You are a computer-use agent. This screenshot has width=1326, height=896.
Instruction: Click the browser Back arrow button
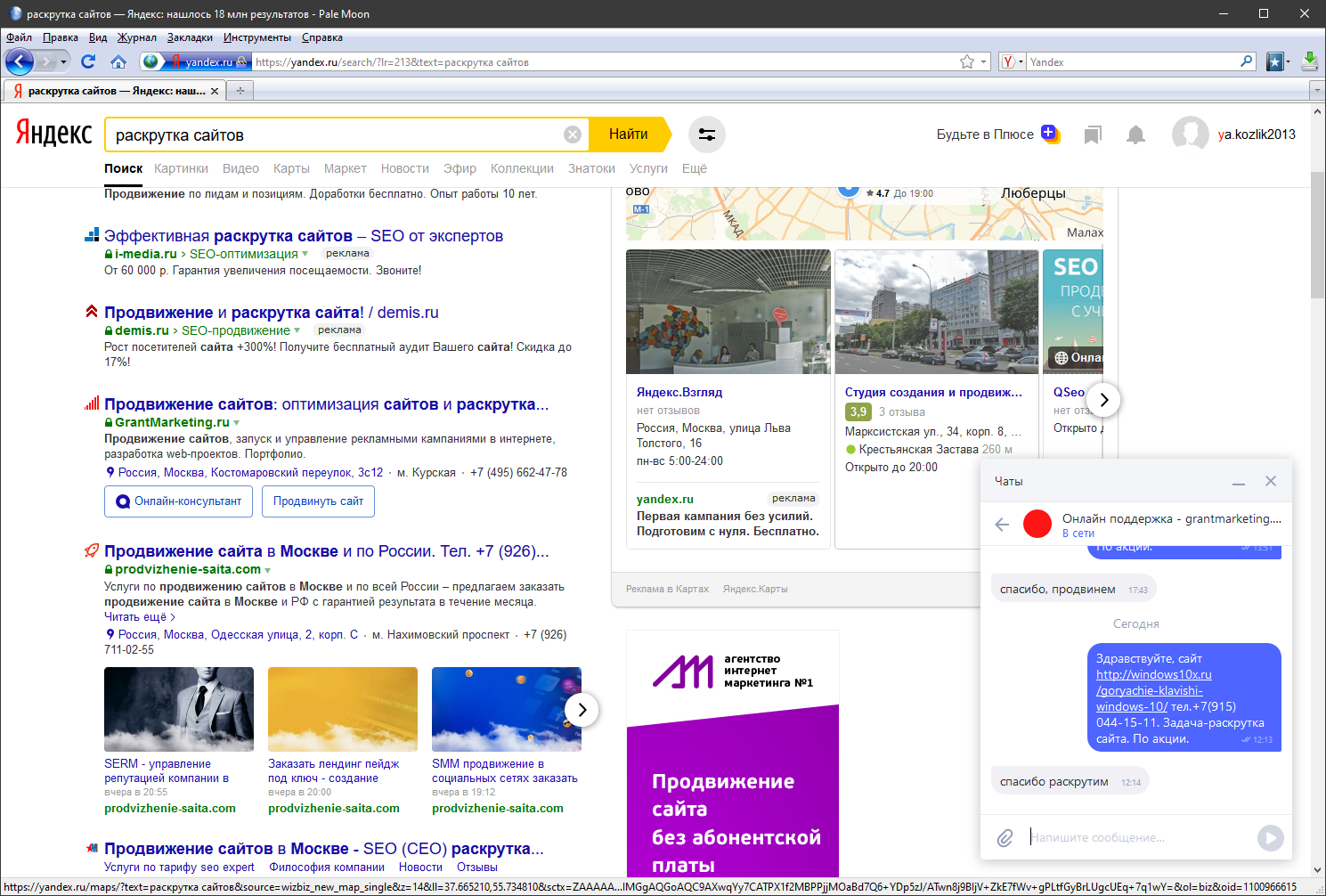20,61
